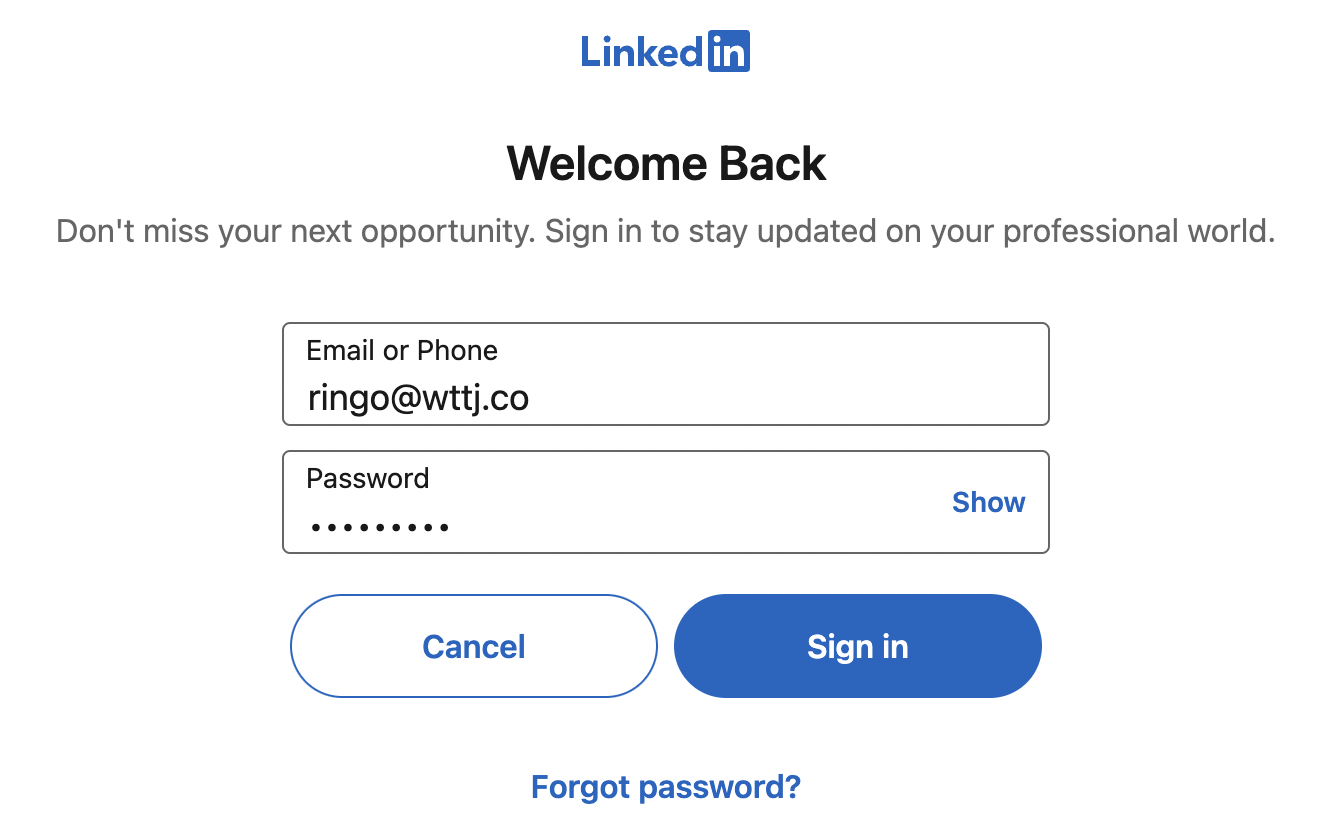Click the "Email or Phone" field label
Image resolution: width=1344 pixels, height=824 pixels.
(x=402, y=350)
